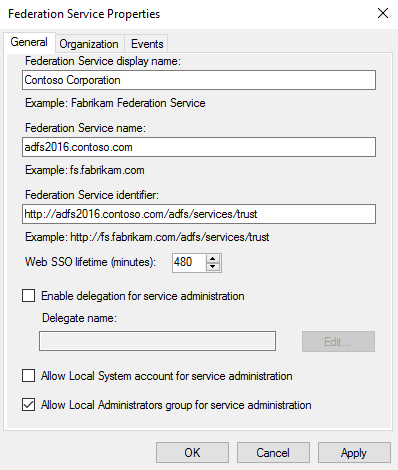The height and width of the screenshot is (470, 398).
Task: Open the Organization tab
Action: pos(89,44)
